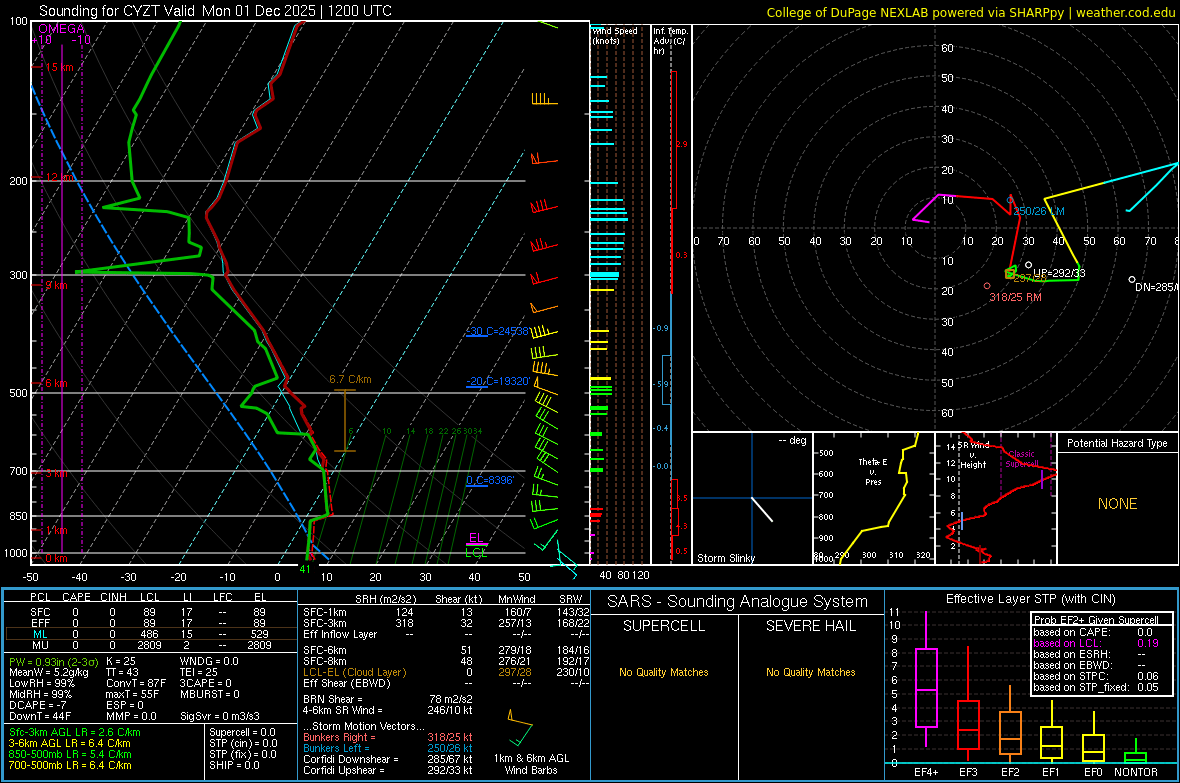Click the 'Corfidi Upshear =' line
This screenshot has height=783, width=1180.
388,771
